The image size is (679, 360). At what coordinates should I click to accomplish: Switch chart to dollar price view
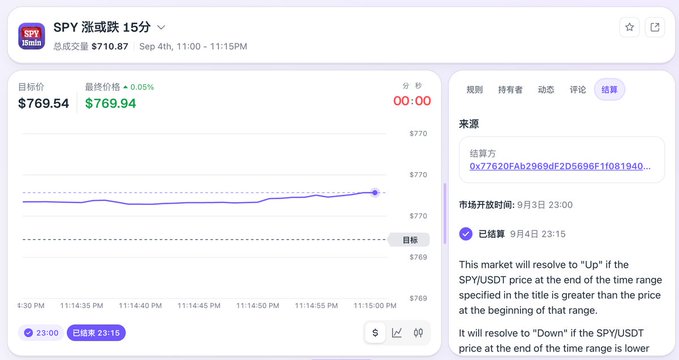pos(375,333)
